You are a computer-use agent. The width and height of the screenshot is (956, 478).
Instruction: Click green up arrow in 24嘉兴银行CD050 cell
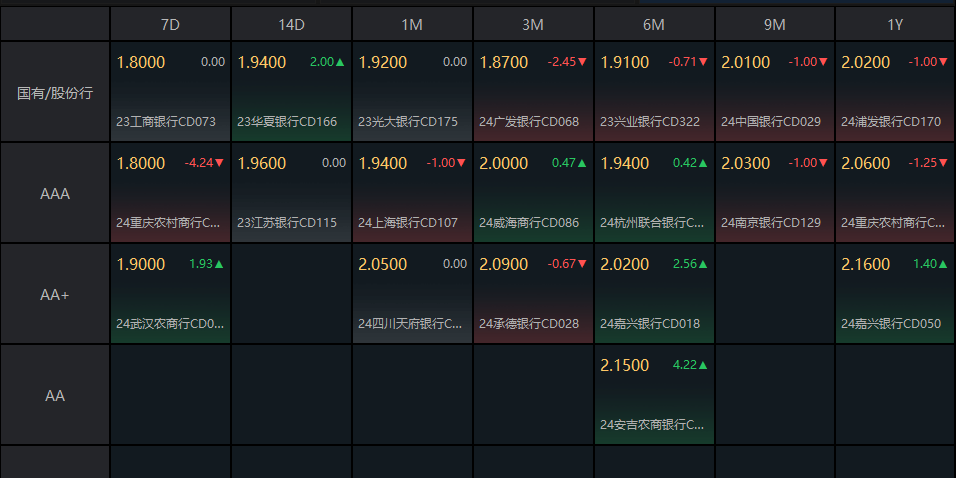tap(944, 264)
